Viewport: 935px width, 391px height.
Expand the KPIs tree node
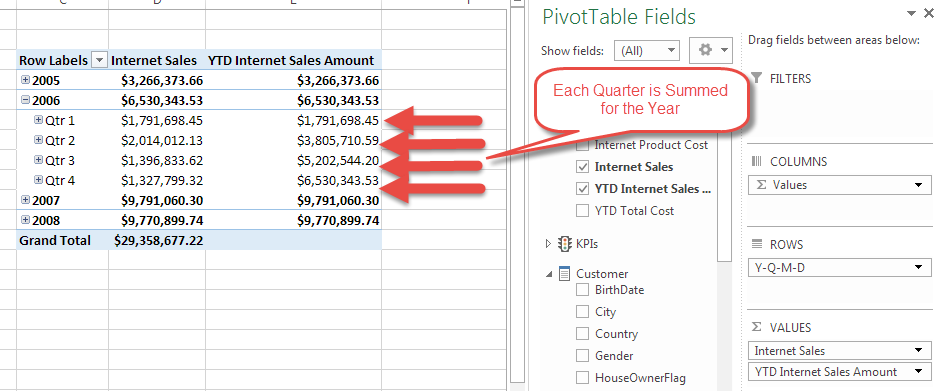[549, 243]
